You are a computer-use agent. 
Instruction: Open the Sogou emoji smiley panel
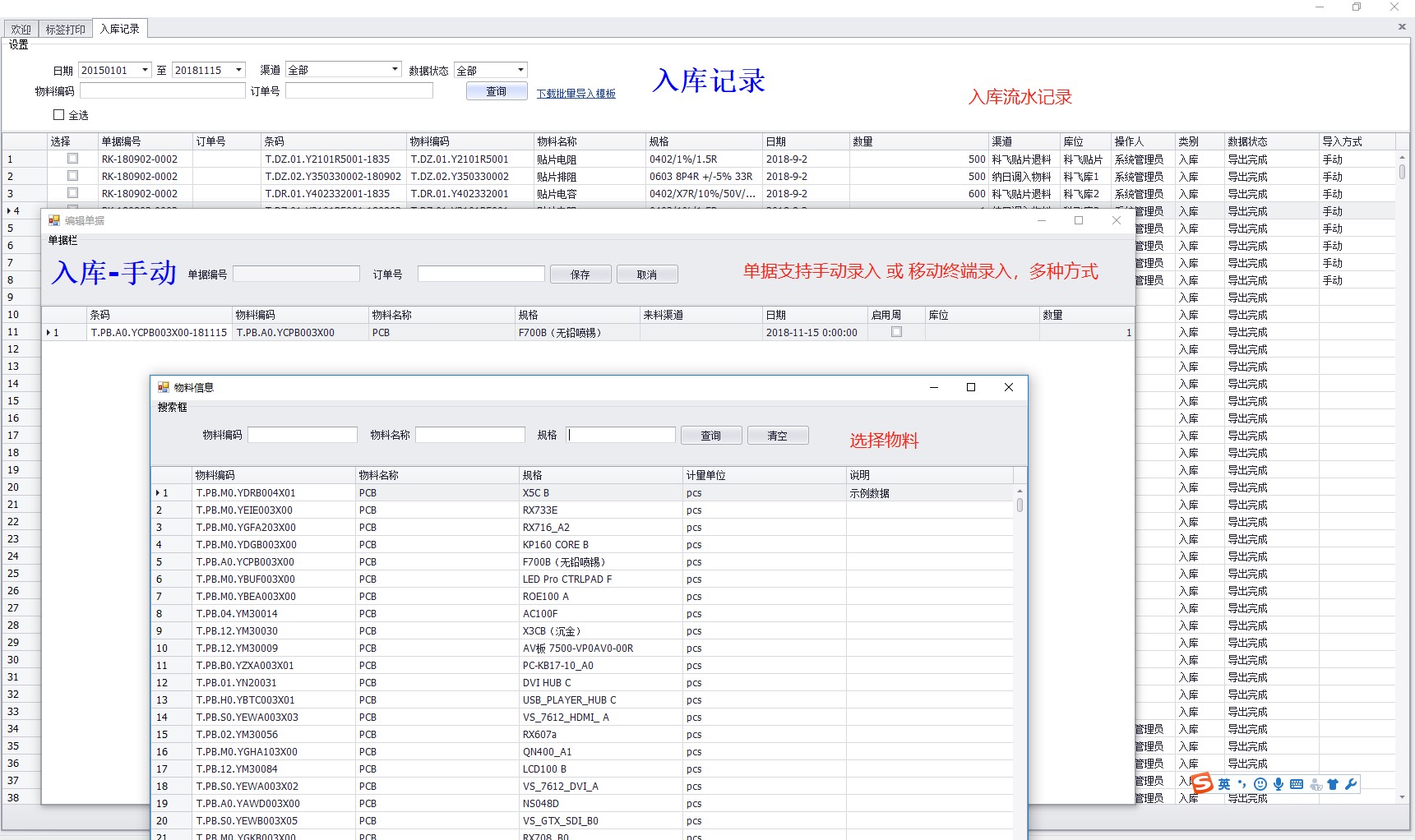coord(1260,784)
